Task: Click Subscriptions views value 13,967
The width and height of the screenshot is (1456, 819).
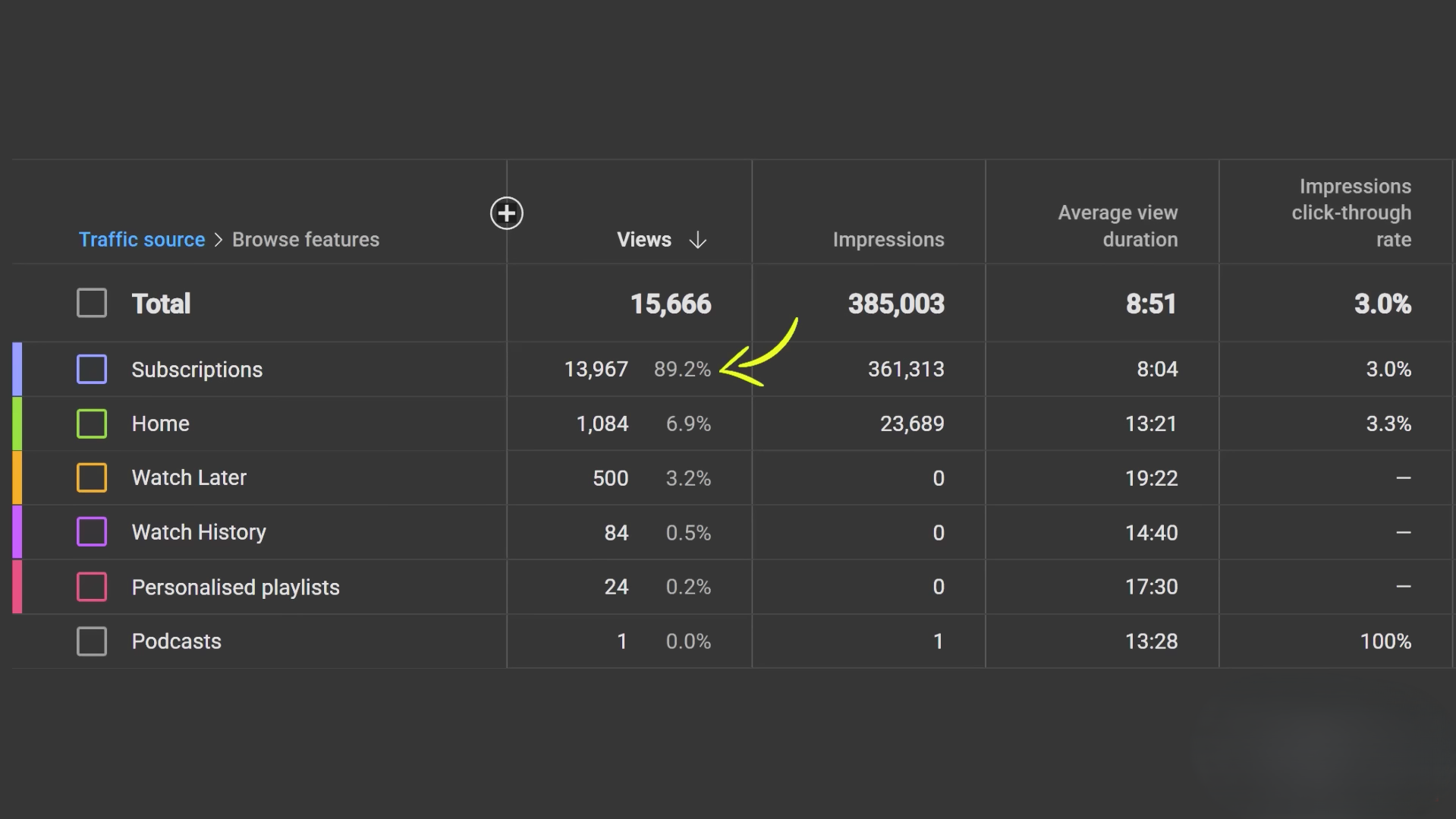Action: point(596,370)
